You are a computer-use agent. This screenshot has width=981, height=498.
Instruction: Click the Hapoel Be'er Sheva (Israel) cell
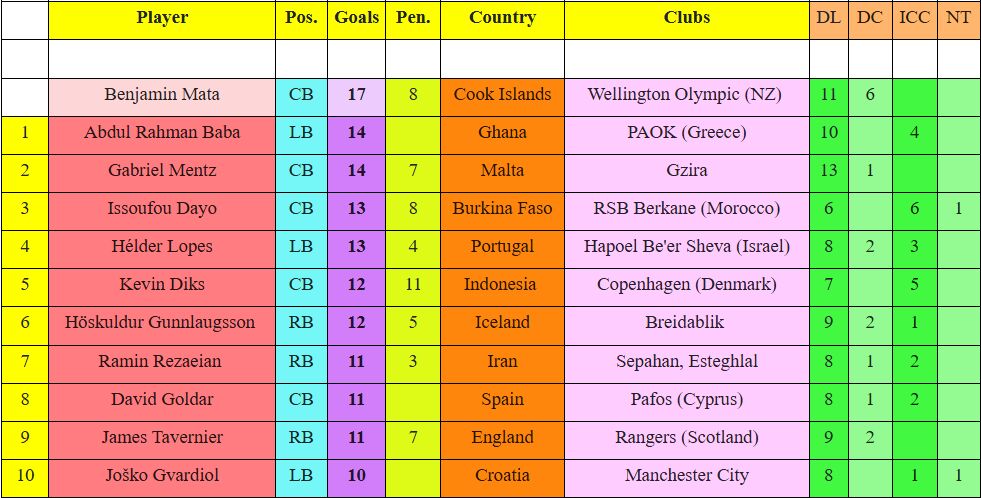[687, 247]
